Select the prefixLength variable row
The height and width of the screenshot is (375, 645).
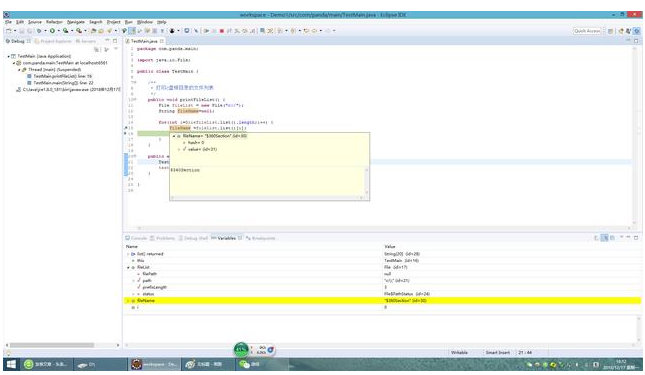(x=382, y=287)
